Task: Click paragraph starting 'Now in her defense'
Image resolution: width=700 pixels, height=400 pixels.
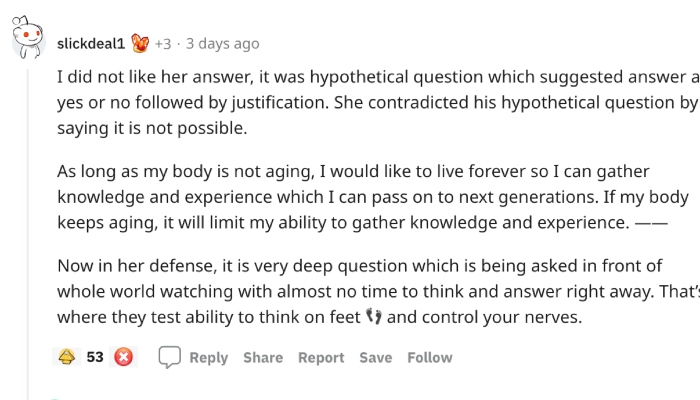Action: 379,291
